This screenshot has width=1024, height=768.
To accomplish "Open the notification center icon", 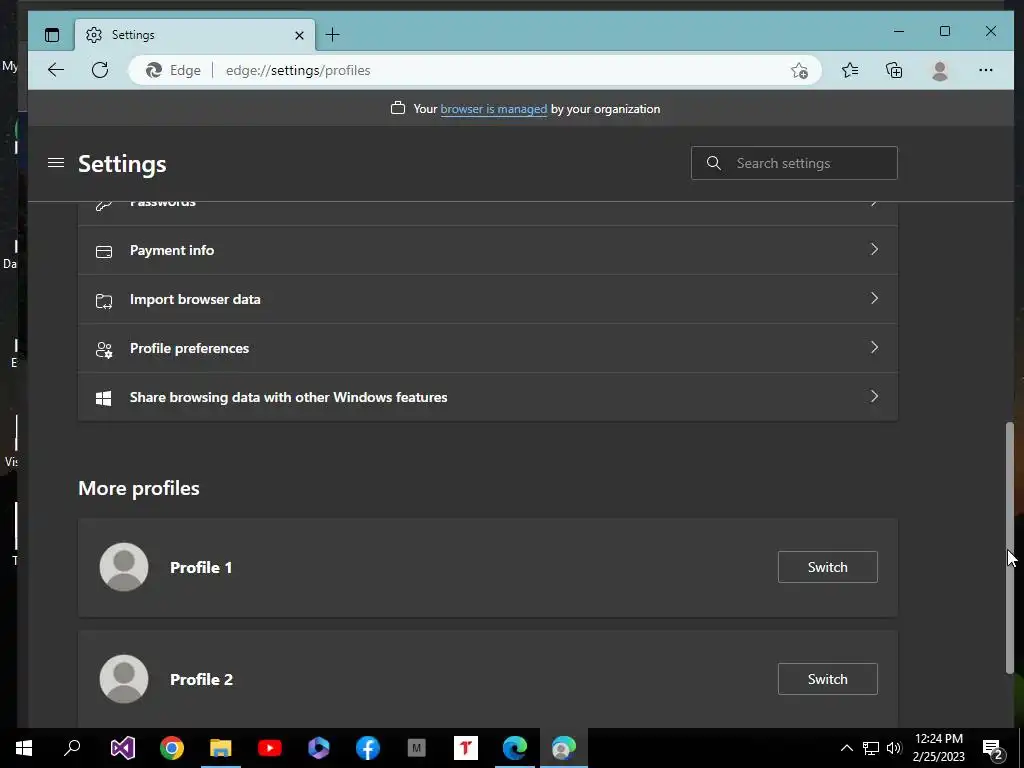I will point(993,749).
